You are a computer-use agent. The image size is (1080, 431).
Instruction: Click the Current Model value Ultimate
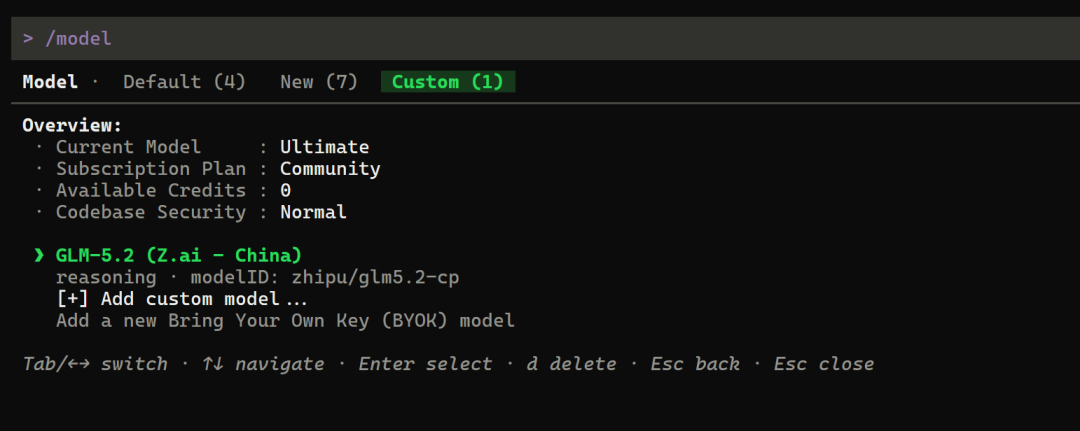click(x=324, y=147)
